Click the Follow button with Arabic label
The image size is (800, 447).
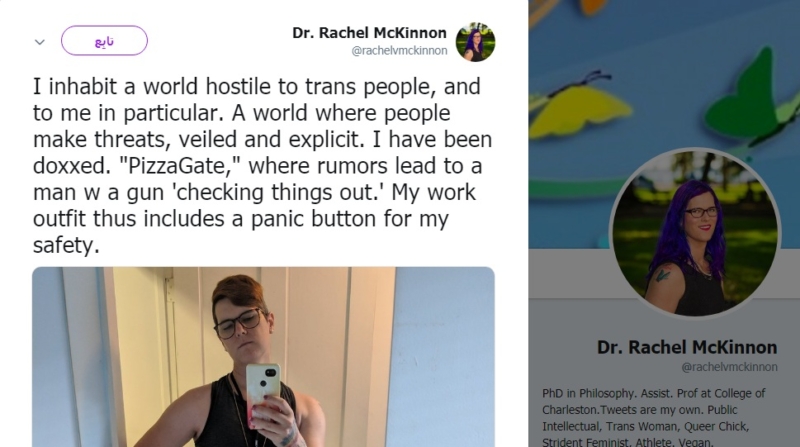[104, 40]
